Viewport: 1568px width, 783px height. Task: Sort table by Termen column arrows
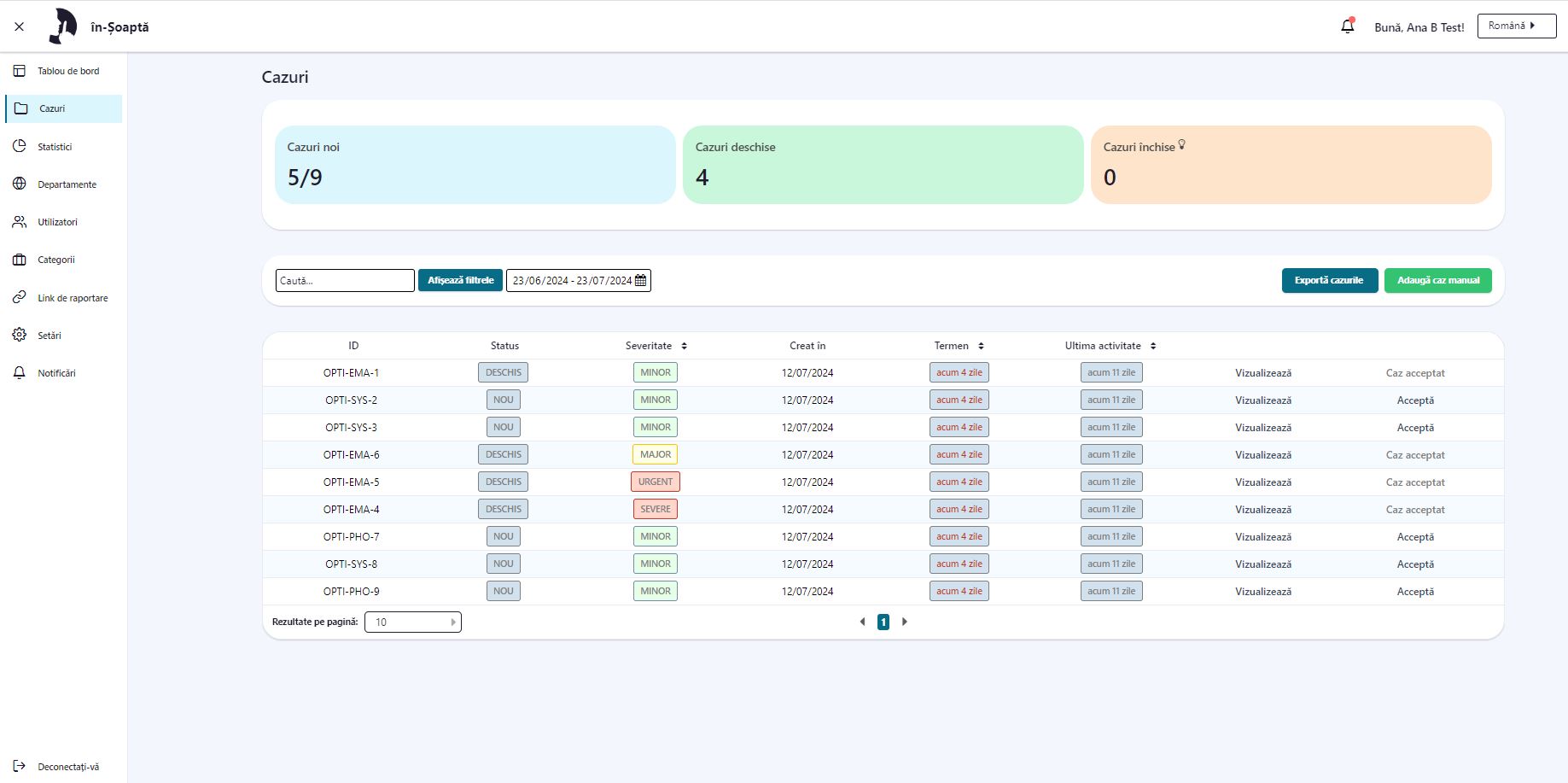[981, 346]
